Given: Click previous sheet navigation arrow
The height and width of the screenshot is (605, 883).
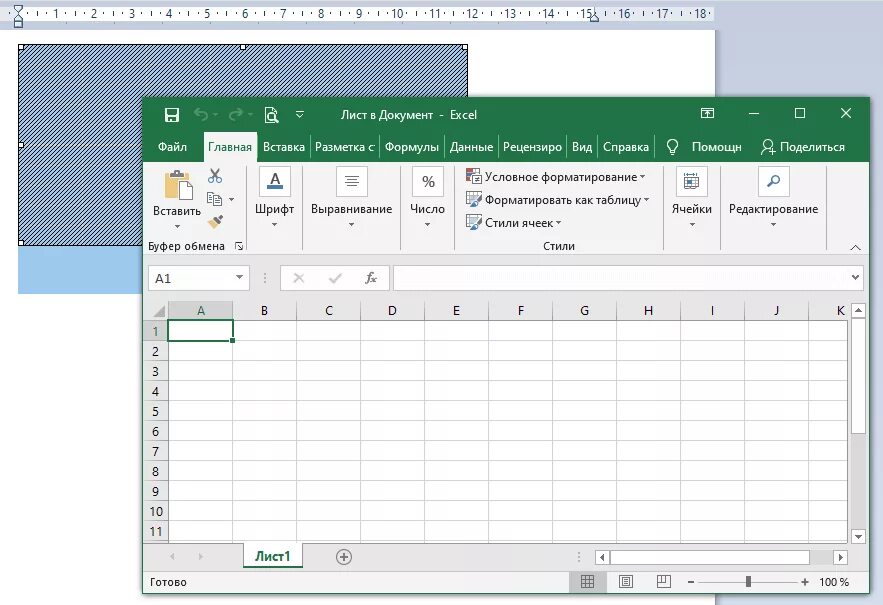Looking at the screenshot, I should (172, 557).
